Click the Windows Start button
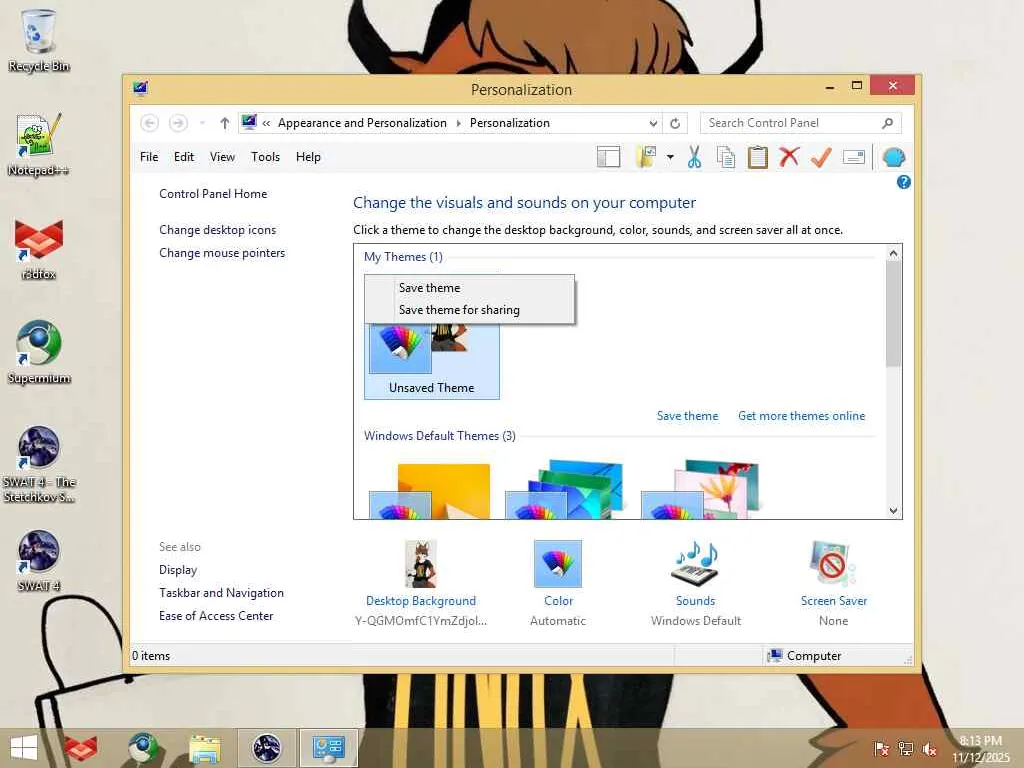The image size is (1024, 768). pos(24,748)
